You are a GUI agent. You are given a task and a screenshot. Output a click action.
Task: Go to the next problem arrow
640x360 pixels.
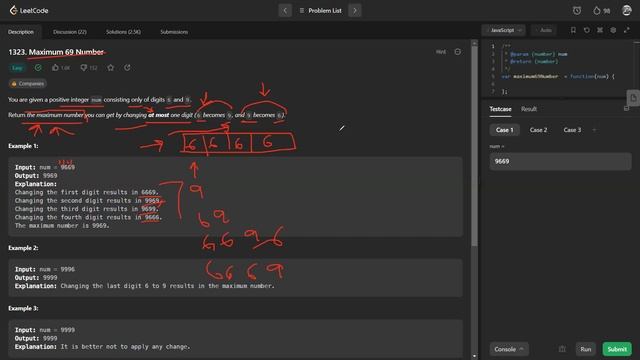click(355, 11)
